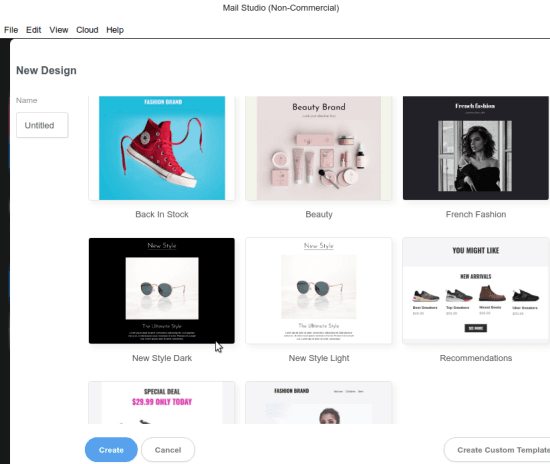Select the Back In Stock template thumbnail
550x464 pixels.
pyautogui.click(x=162, y=148)
